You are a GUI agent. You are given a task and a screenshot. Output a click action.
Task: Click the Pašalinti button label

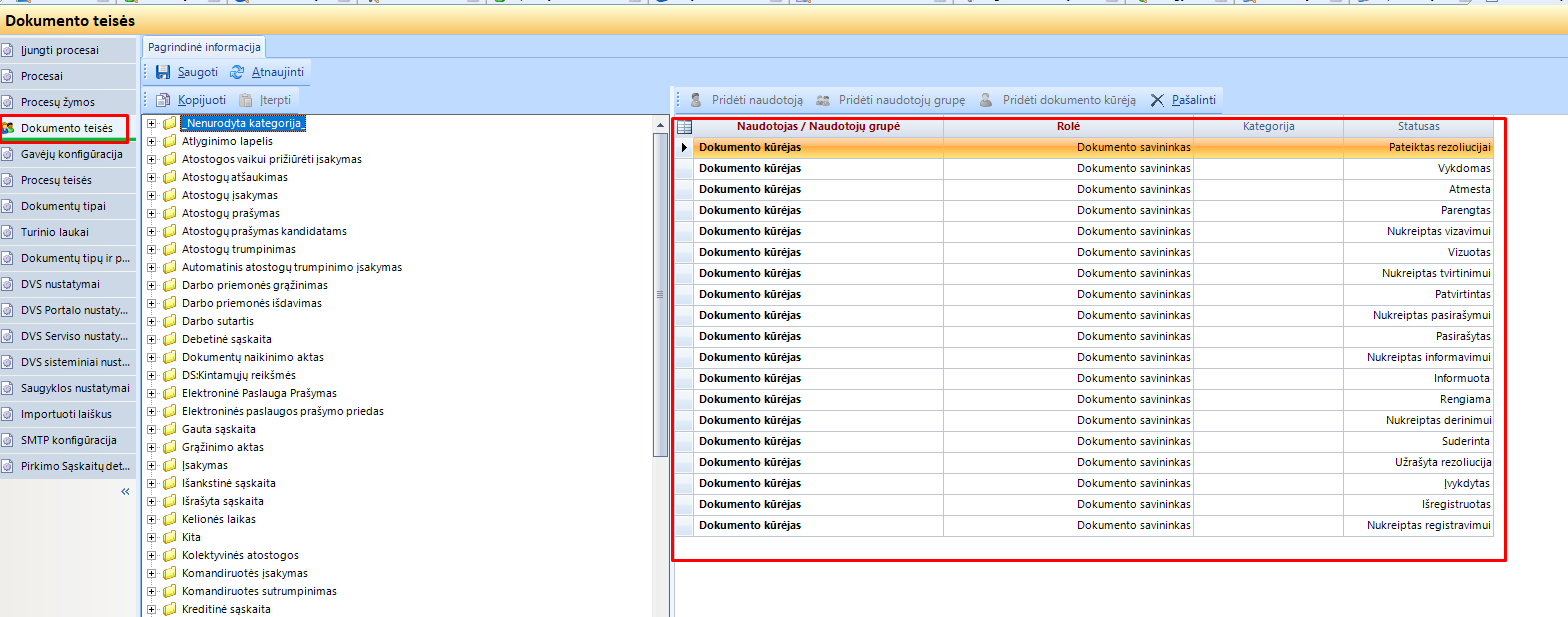(1194, 100)
